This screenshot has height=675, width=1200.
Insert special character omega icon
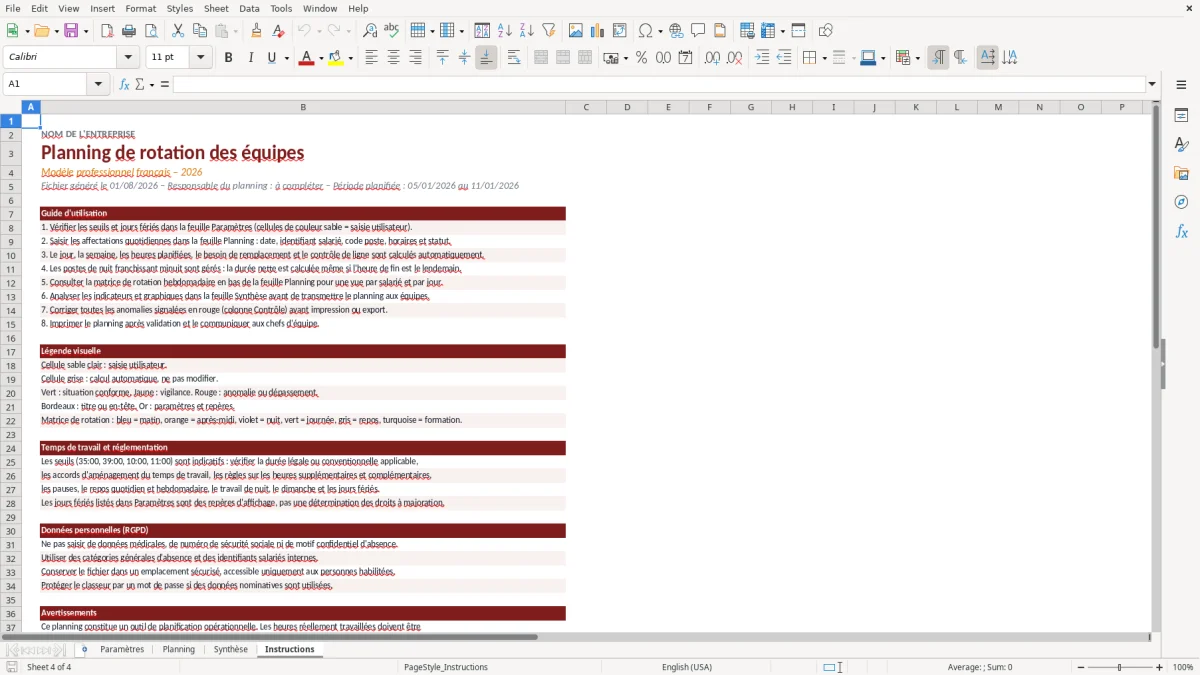point(645,31)
